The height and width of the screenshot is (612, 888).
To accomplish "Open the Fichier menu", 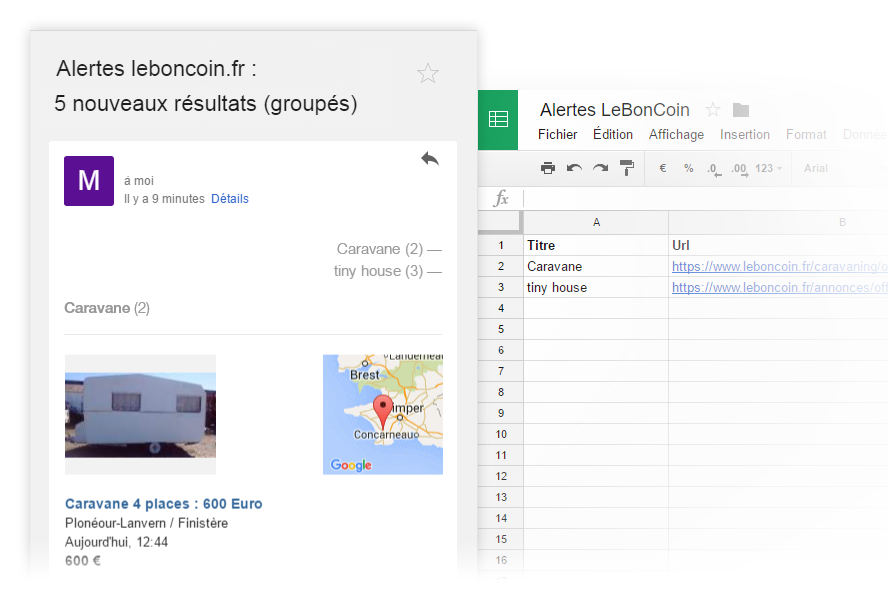I will [x=558, y=135].
